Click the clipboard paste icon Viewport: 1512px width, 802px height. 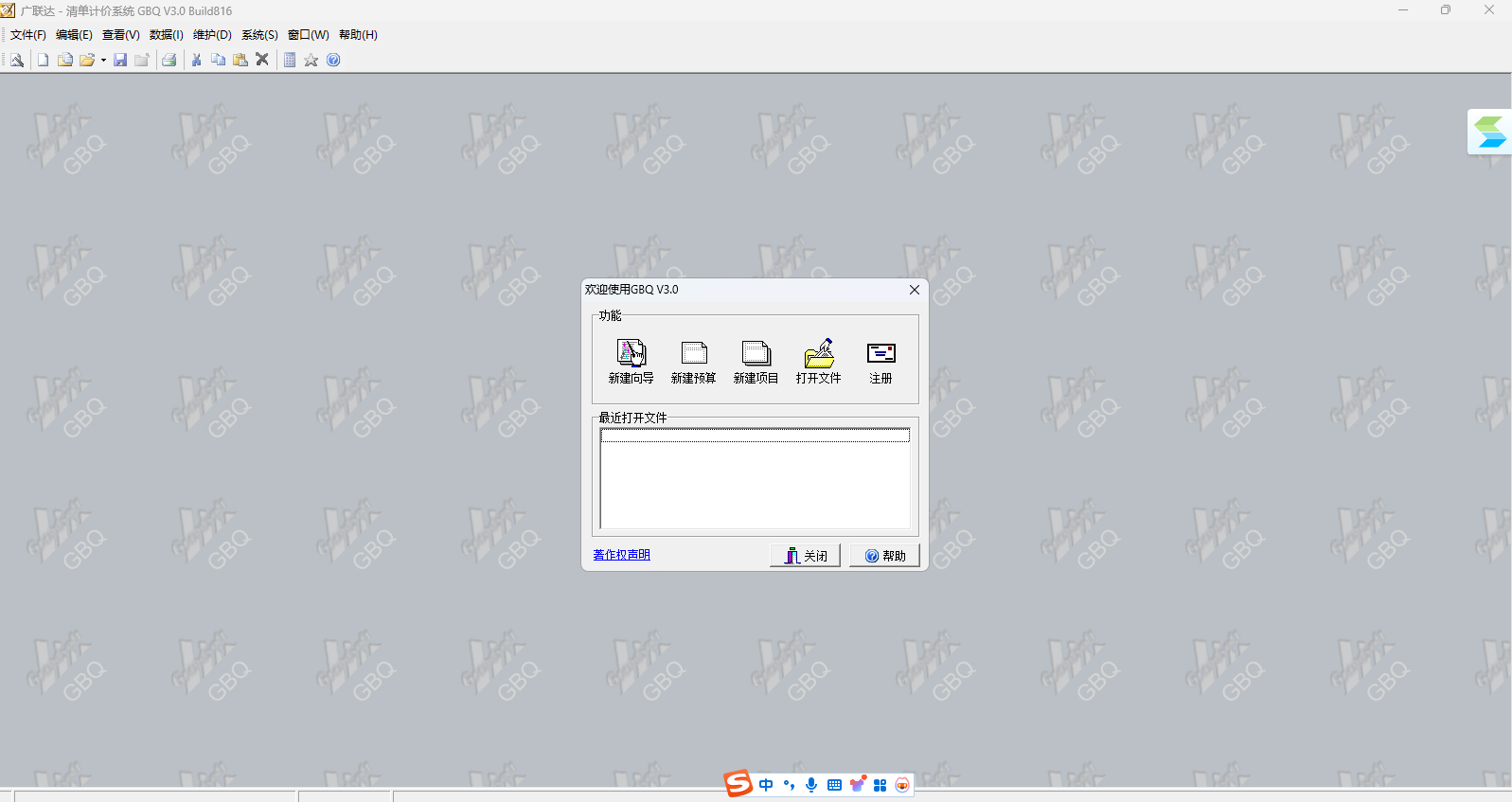click(240, 60)
